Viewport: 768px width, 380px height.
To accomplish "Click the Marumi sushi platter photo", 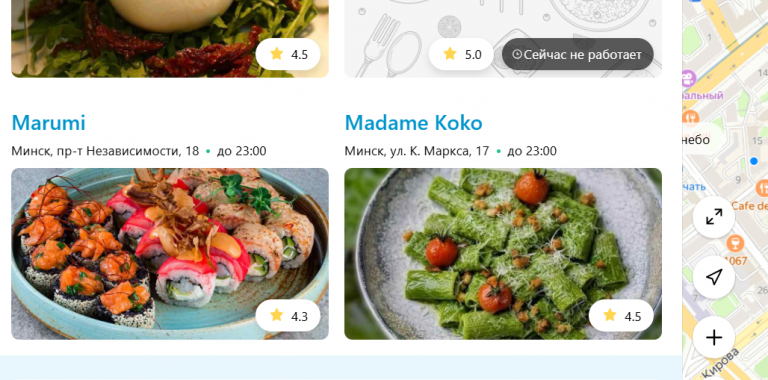I will (170, 254).
